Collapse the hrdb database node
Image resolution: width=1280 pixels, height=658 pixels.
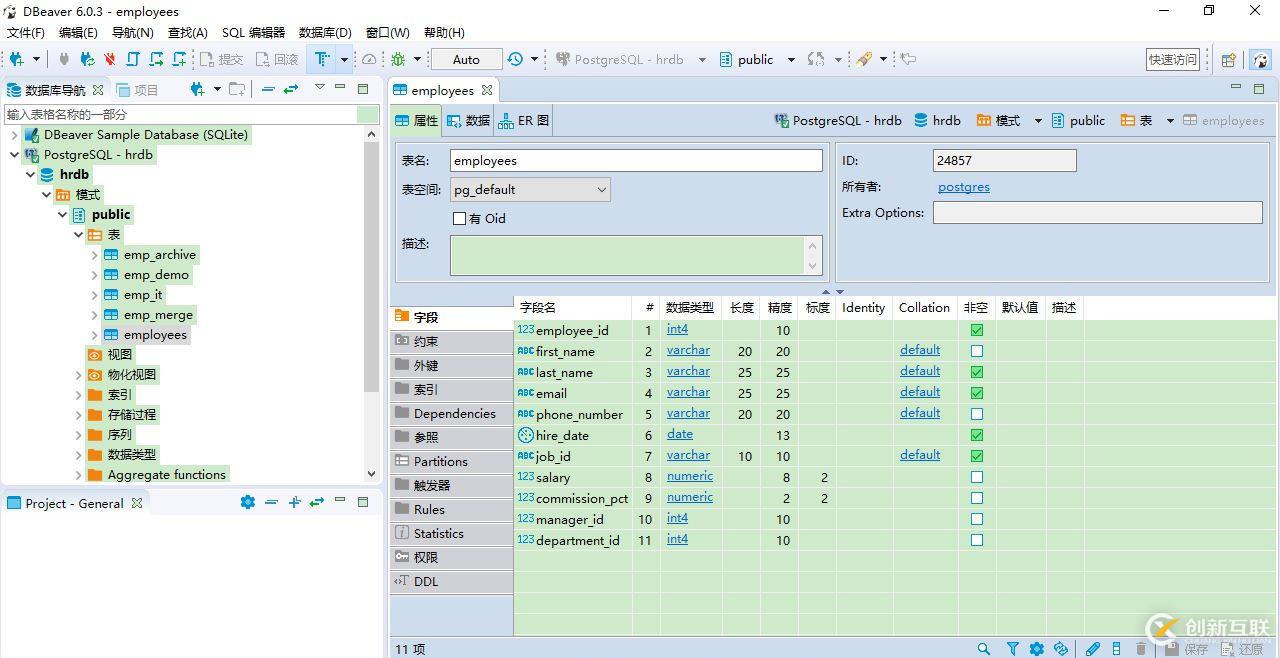click(30, 175)
